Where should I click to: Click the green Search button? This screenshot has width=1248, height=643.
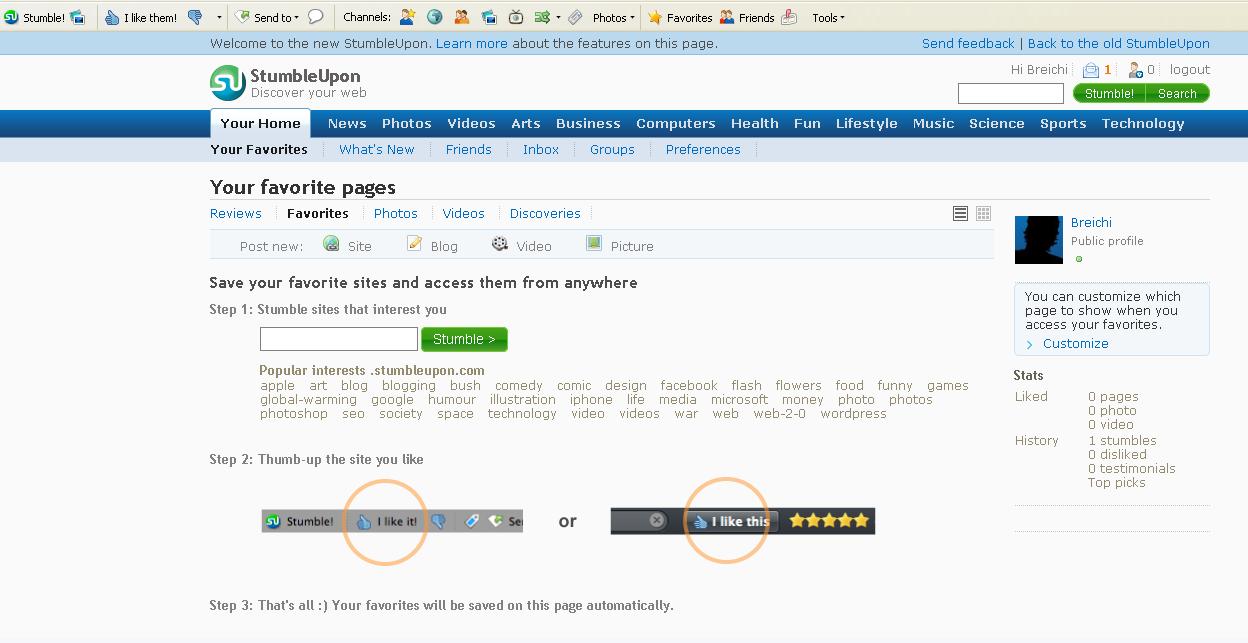pyautogui.click(x=1178, y=93)
